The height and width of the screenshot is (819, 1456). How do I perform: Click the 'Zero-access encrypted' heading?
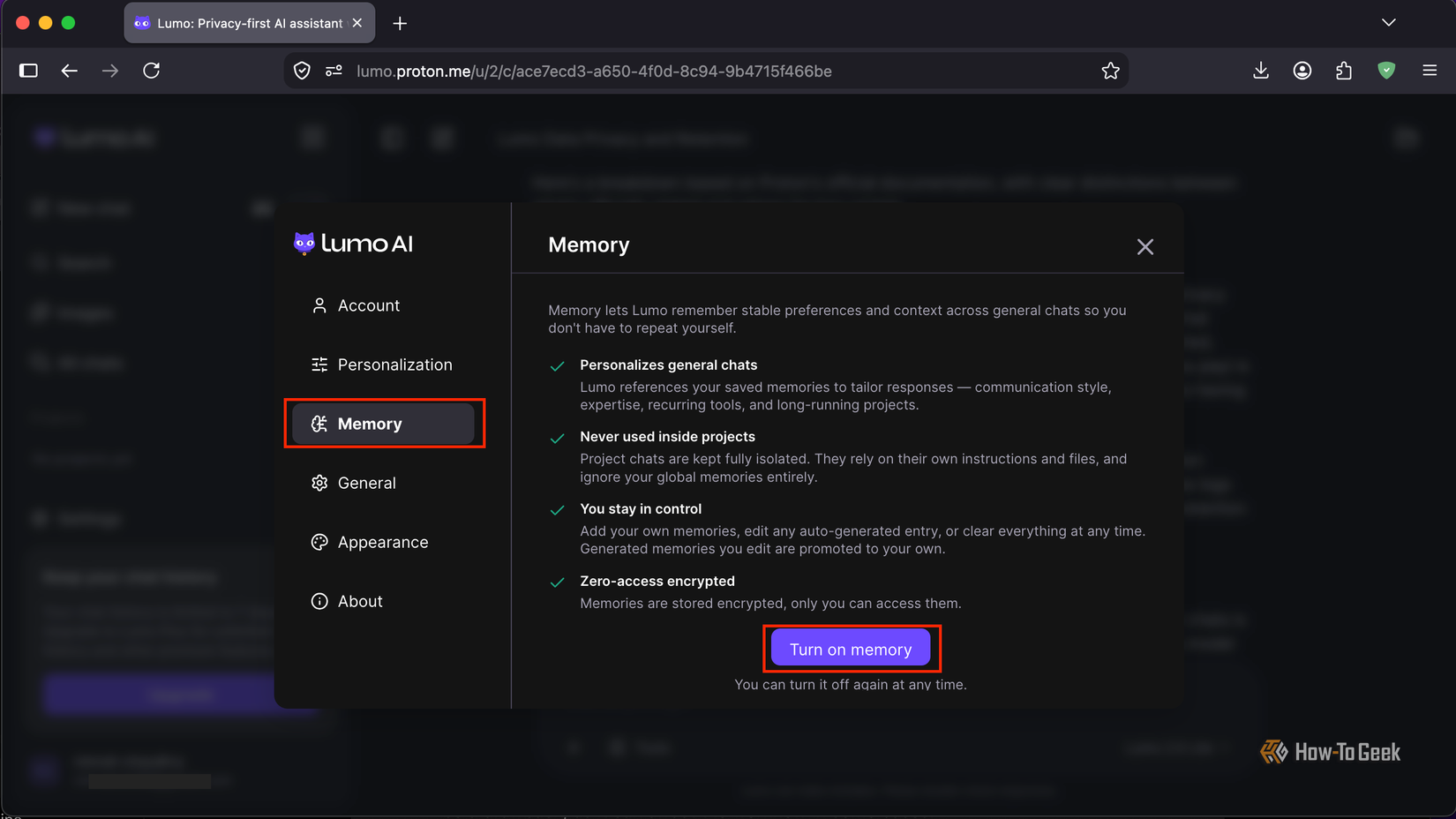(x=657, y=582)
